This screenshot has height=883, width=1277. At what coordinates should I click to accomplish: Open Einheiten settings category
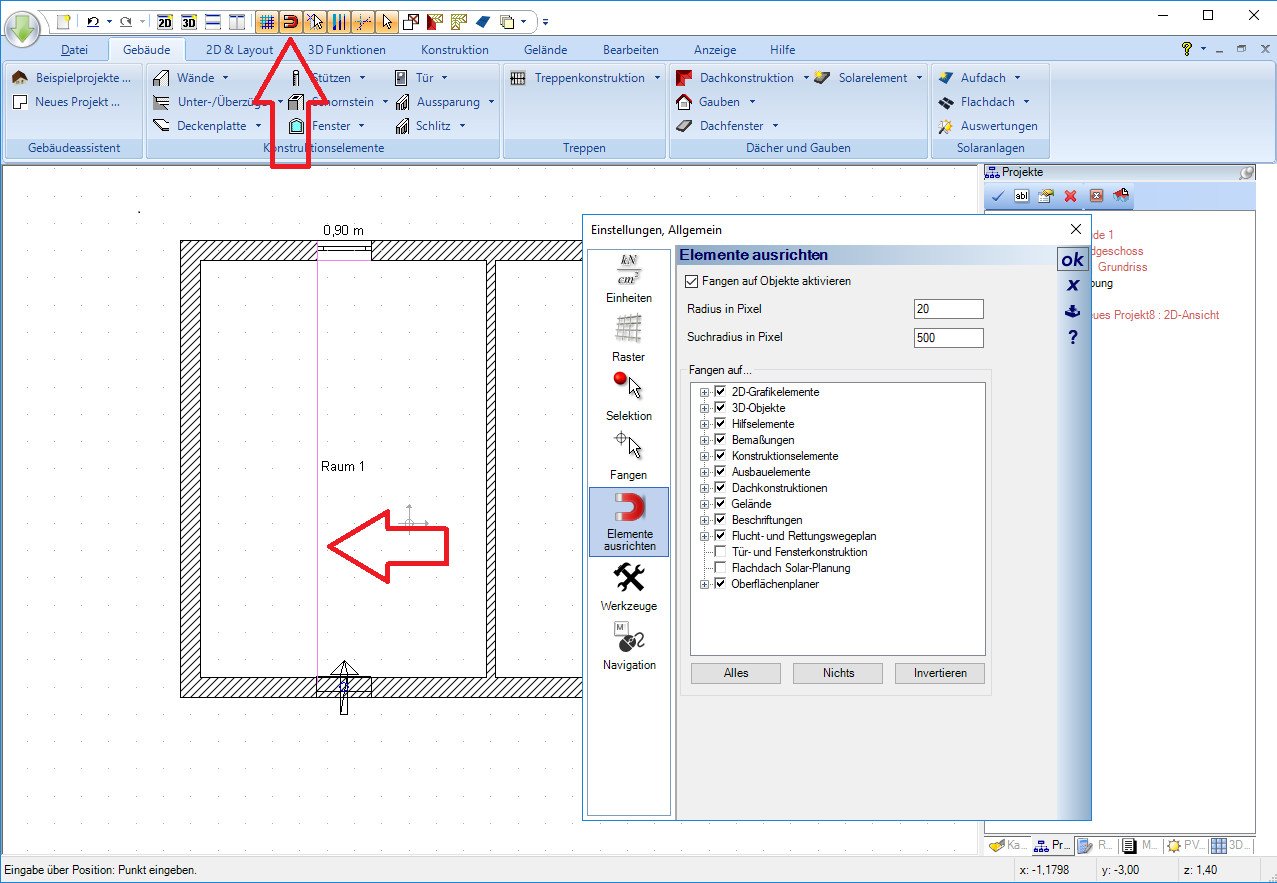(x=628, y=279)
